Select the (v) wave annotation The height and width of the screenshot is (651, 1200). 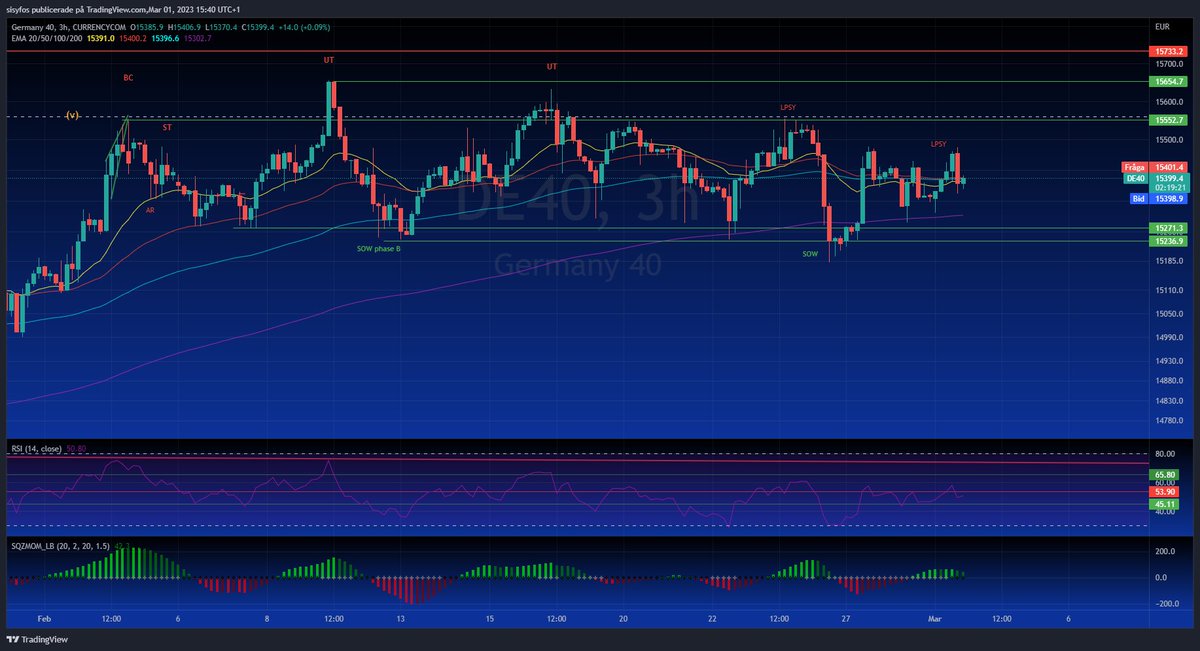(x=73, y=115)
